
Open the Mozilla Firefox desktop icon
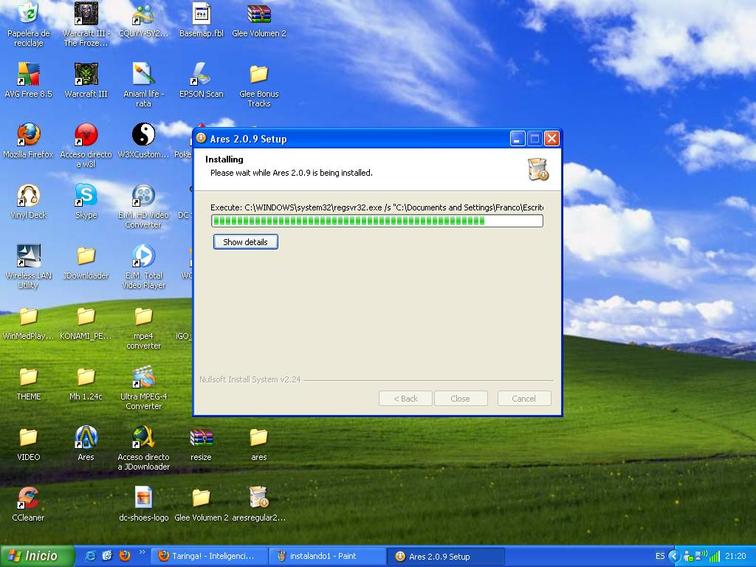click(x=28, y=135)
